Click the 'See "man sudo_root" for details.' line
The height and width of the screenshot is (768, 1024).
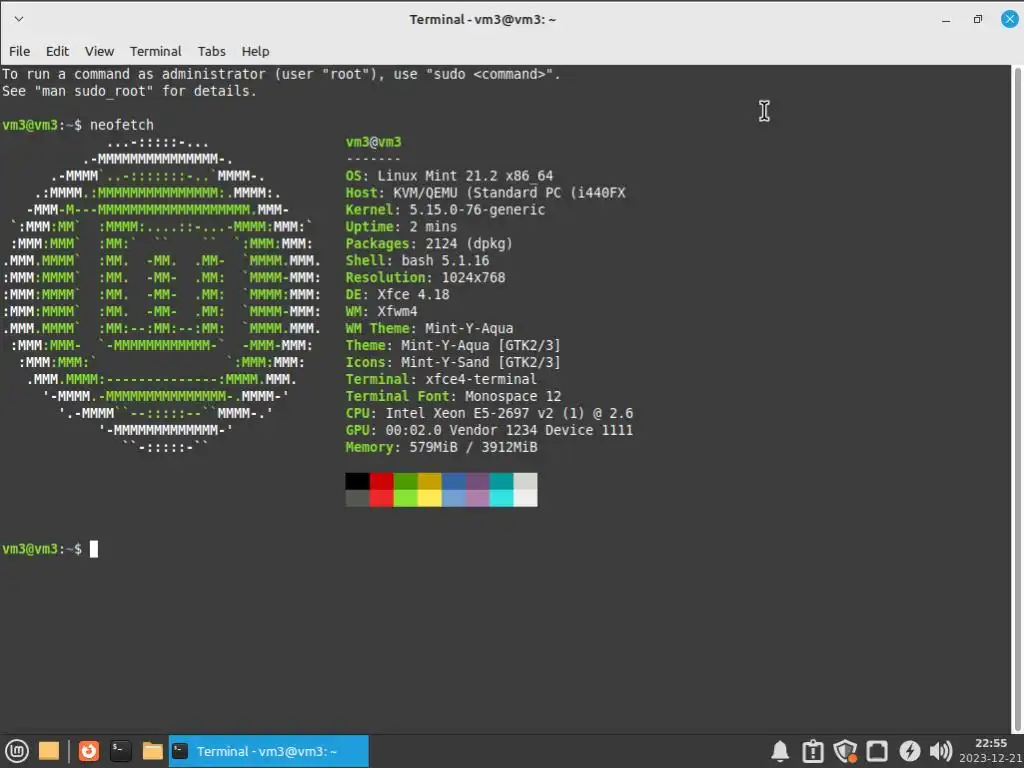tap(129, 91)
